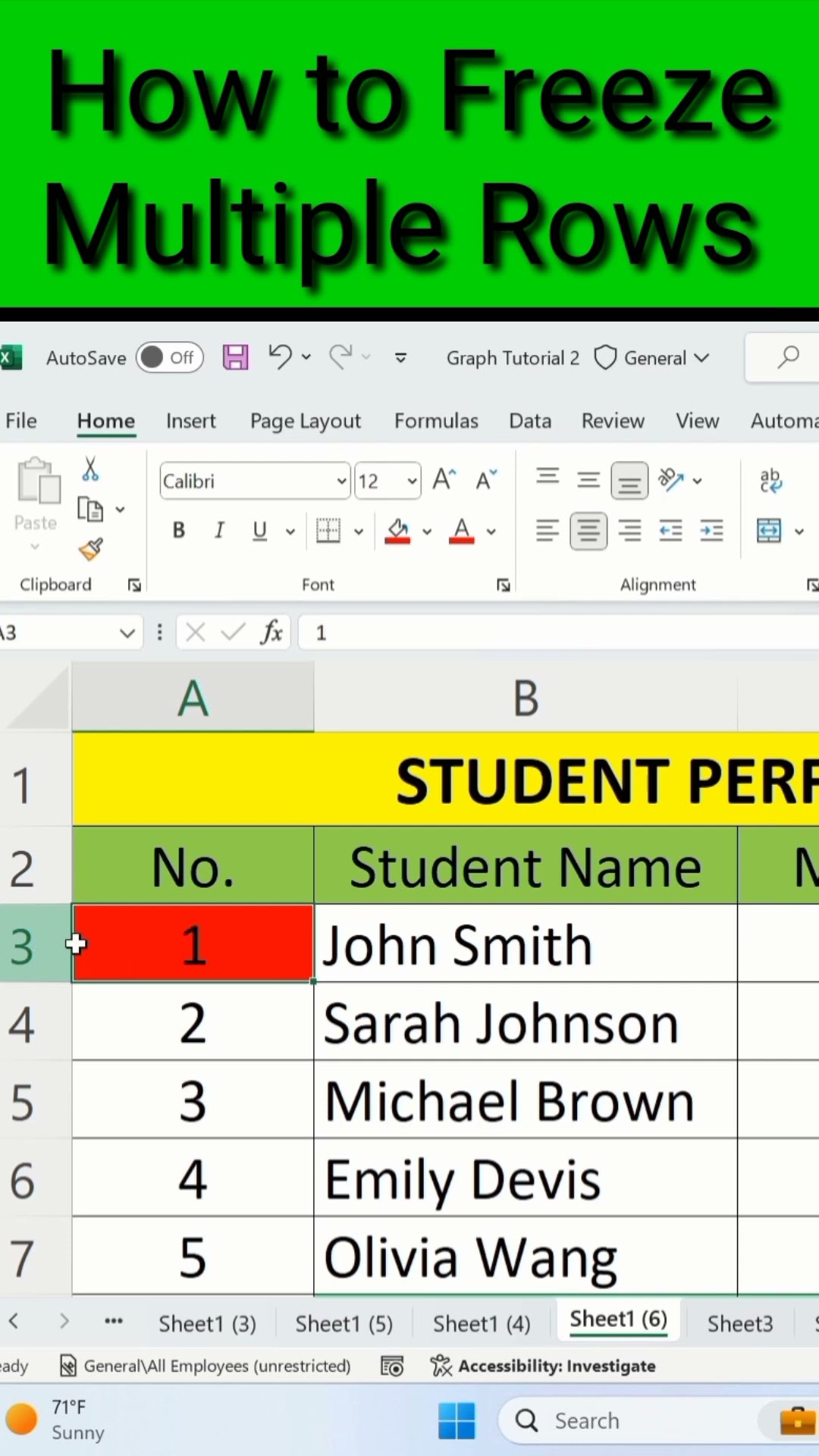Apply the Borders icon
Viewport: 819px width, 1456px height.
(x=328, y=531)
